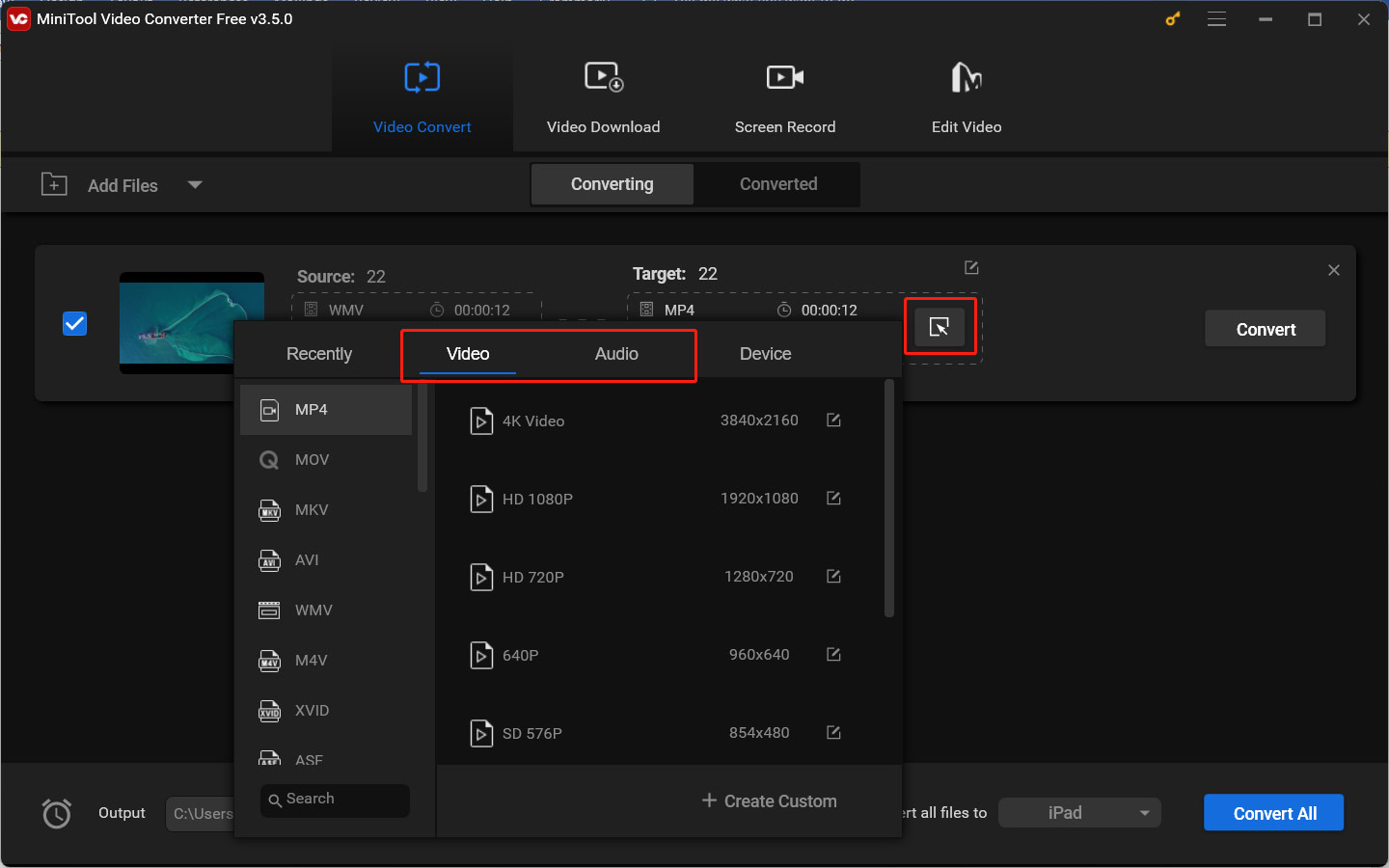Select the Audio format tab

pos(616,354)
